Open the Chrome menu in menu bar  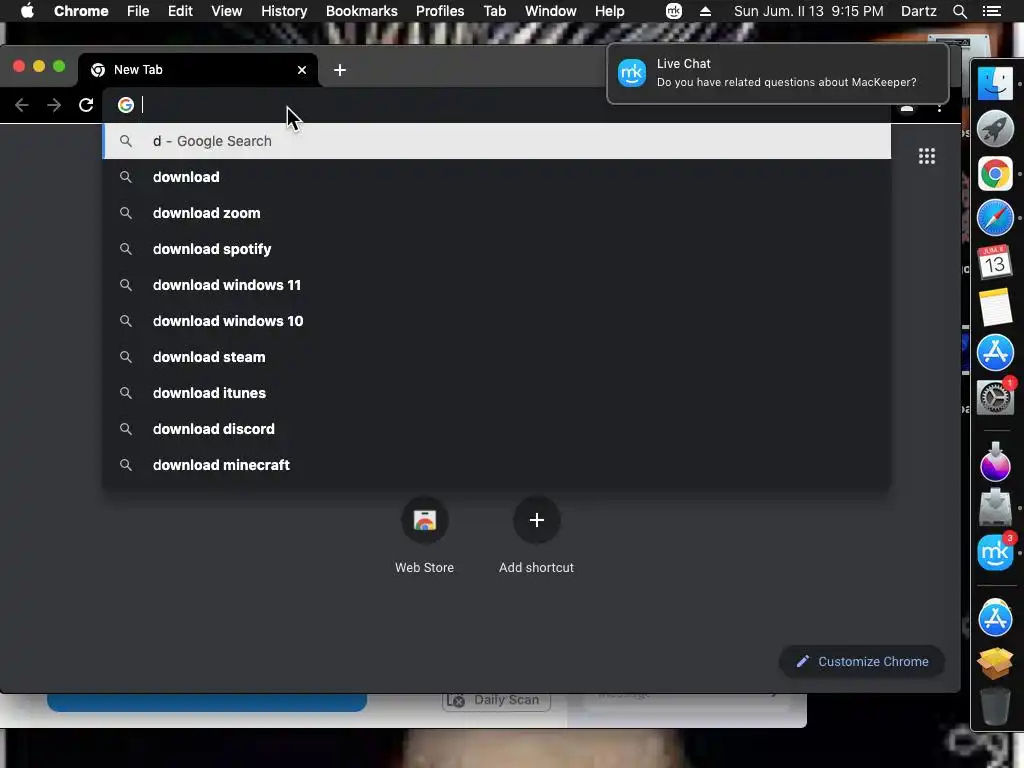point(81,11)
